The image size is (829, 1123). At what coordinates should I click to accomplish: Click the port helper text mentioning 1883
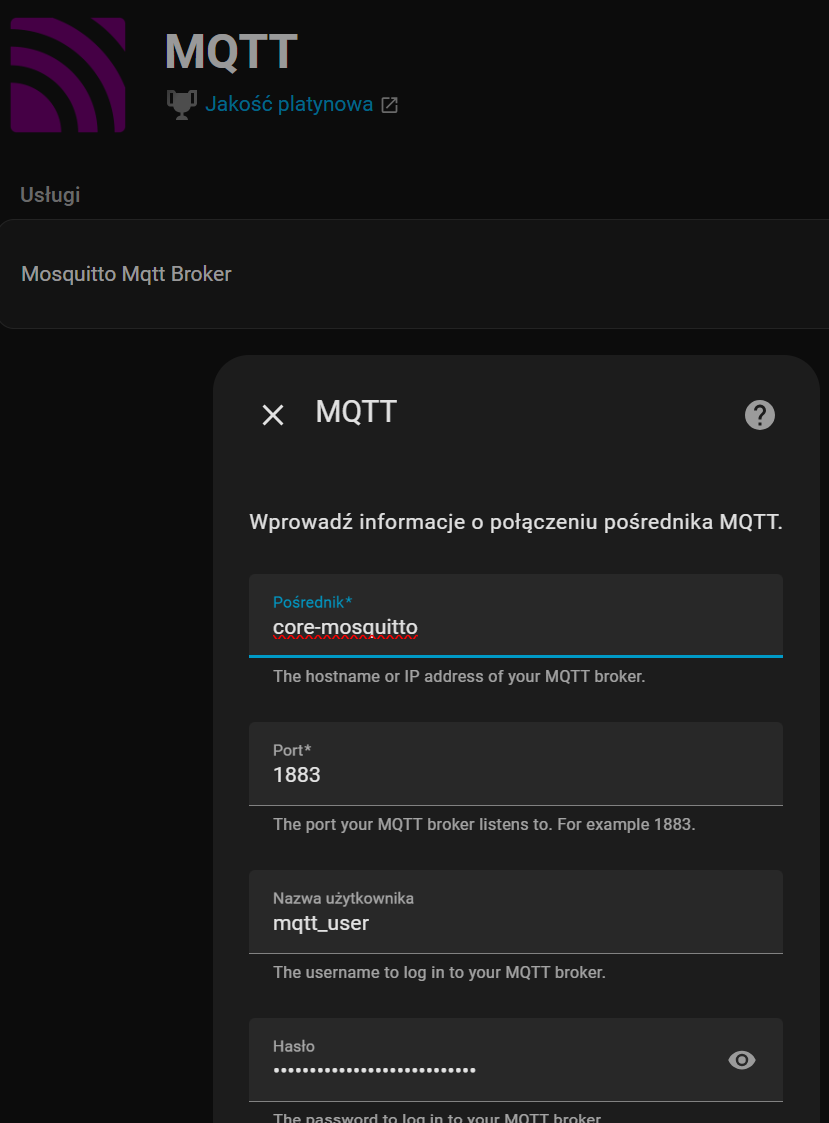click(x=484, y=825)
